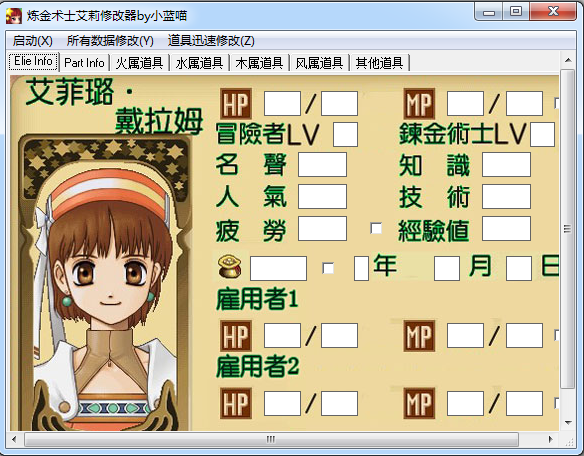Open the 其他道具 tab
This screenshot has width=584, height=456.
coord(379,63)
